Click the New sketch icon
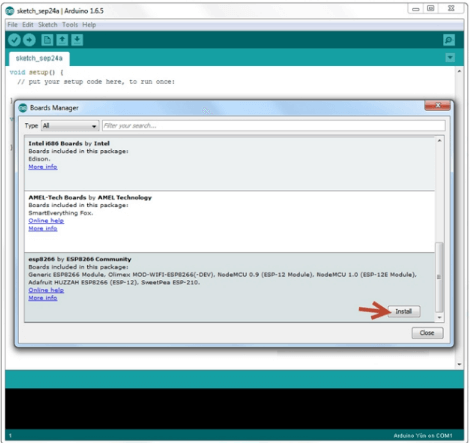The height and width of the screenshot is (443, 470). click(x=47, y=40)
